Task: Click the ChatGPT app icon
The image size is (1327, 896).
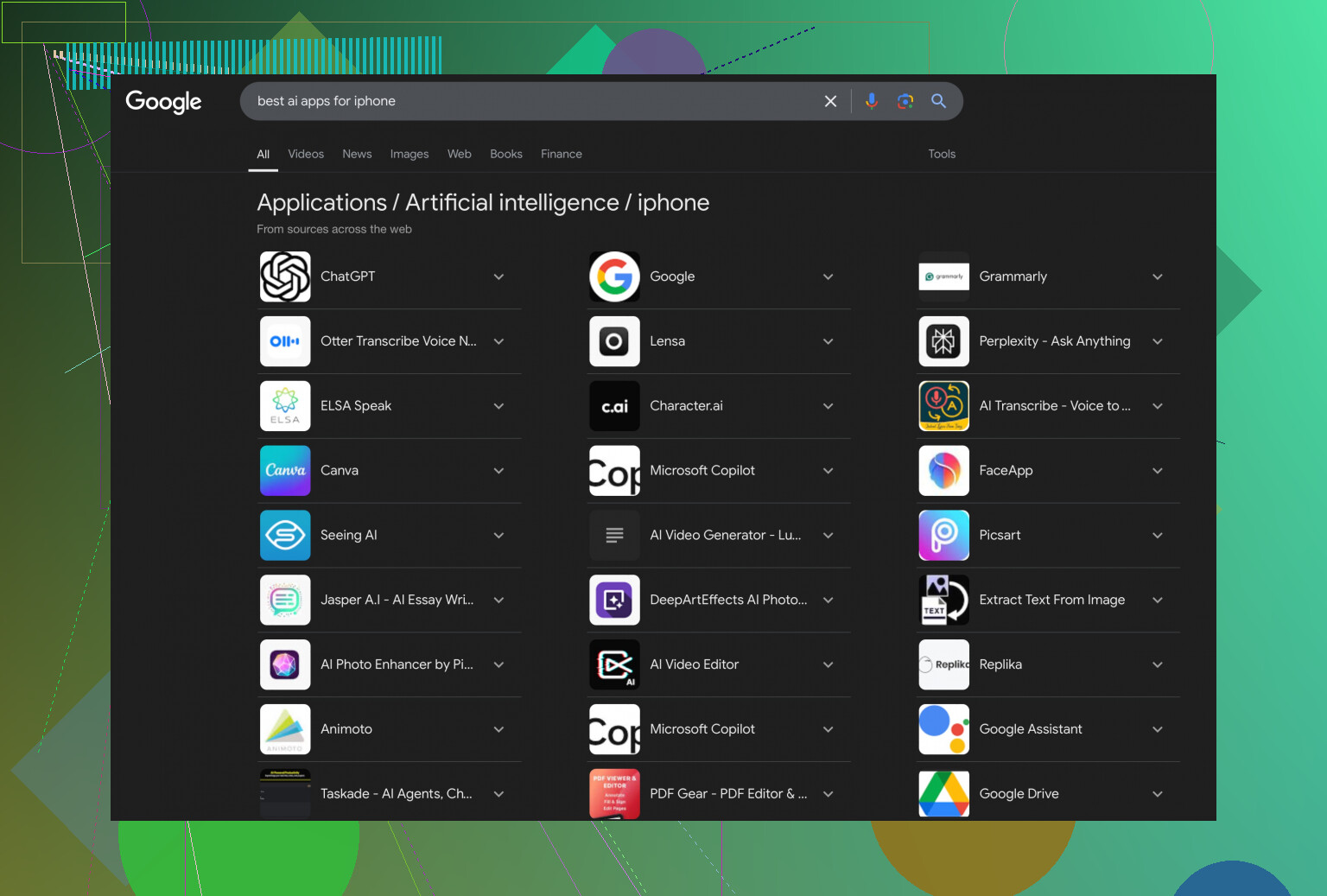Action: 285,276
